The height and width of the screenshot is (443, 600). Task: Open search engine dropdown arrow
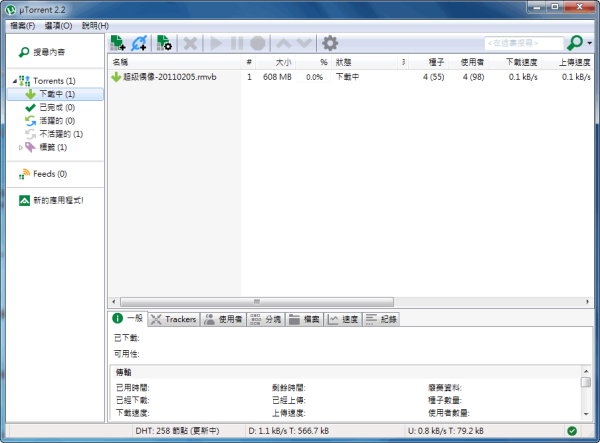[590, 43]
